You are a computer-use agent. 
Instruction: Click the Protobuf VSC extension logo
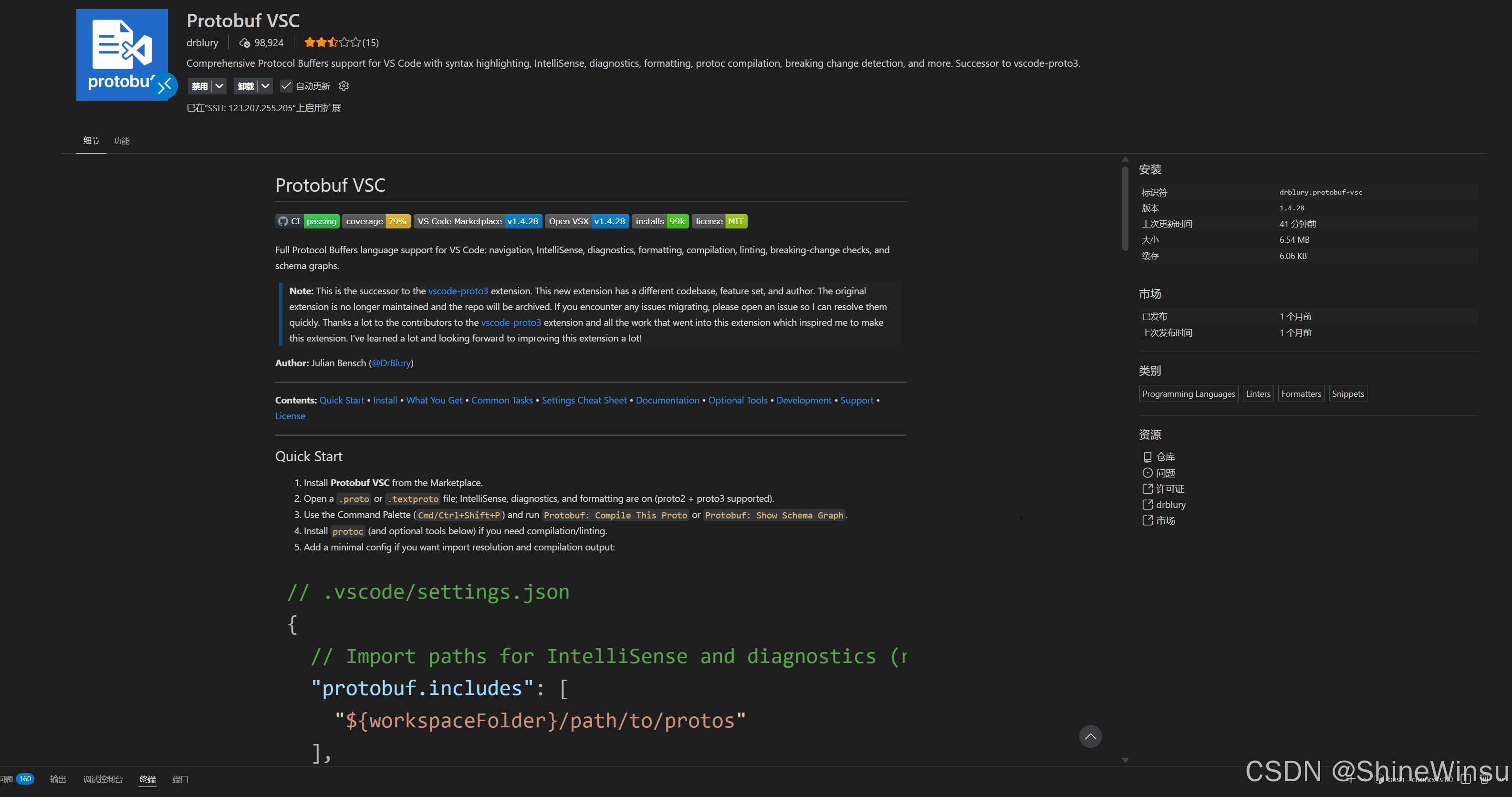pyautogui.click(x=122, y=54)
